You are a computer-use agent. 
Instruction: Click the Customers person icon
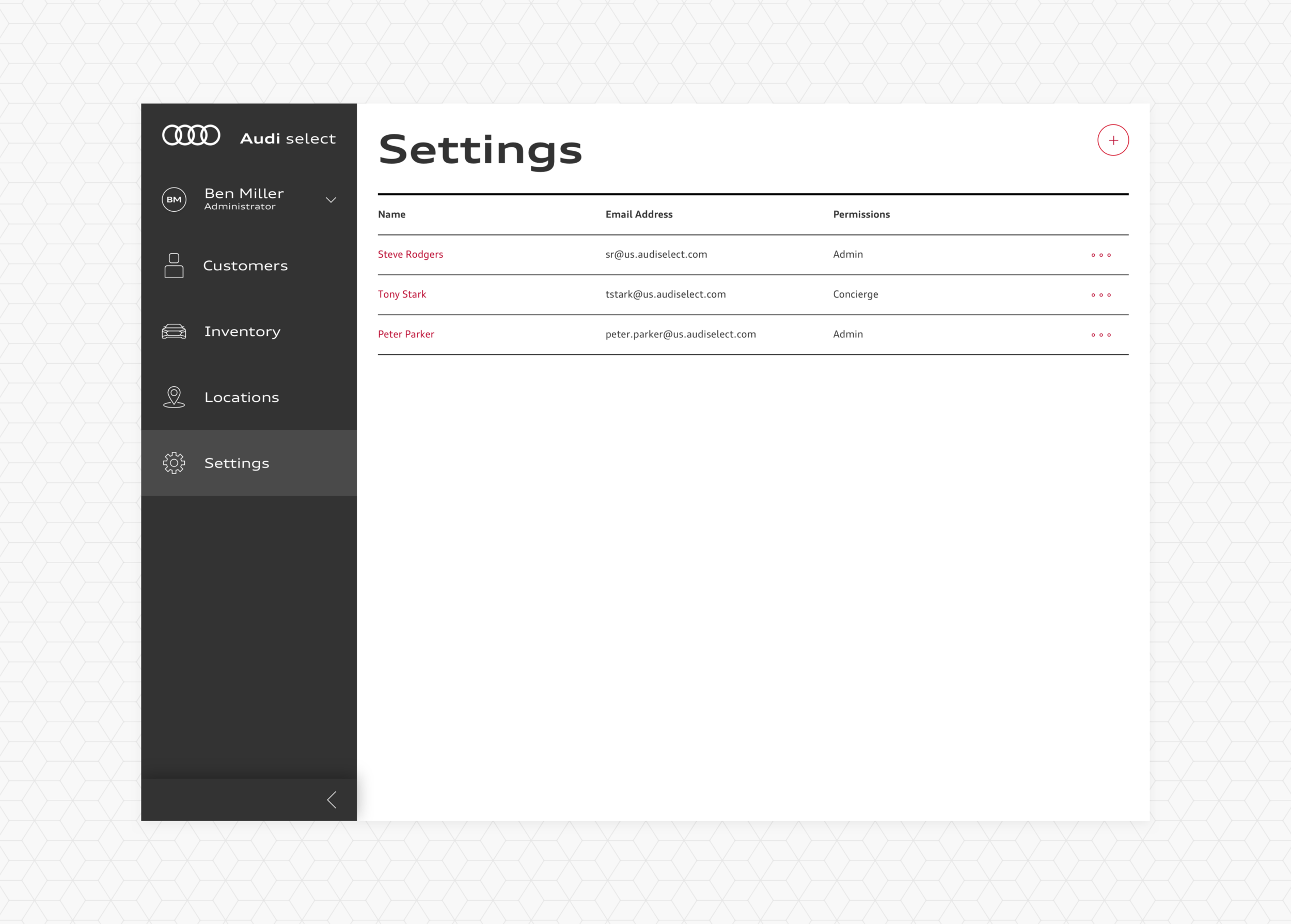[174, 265]
